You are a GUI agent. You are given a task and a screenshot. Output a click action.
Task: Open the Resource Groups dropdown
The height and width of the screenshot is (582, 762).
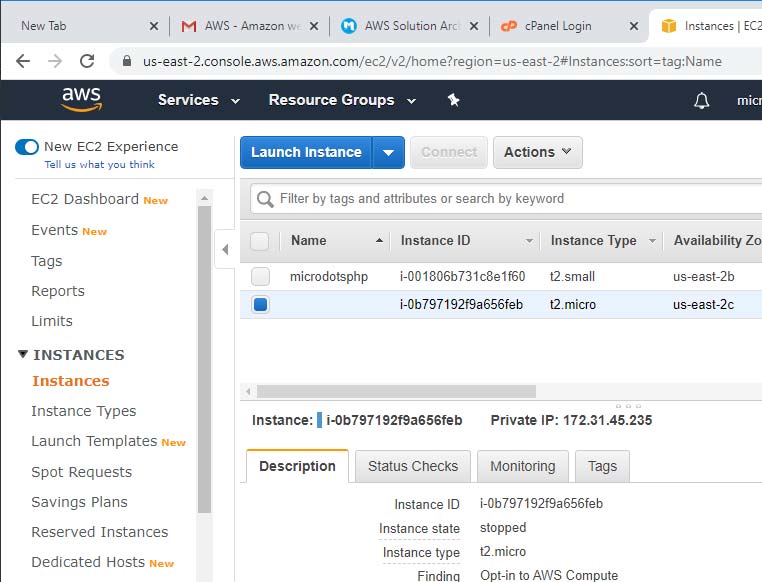point(342,100)
